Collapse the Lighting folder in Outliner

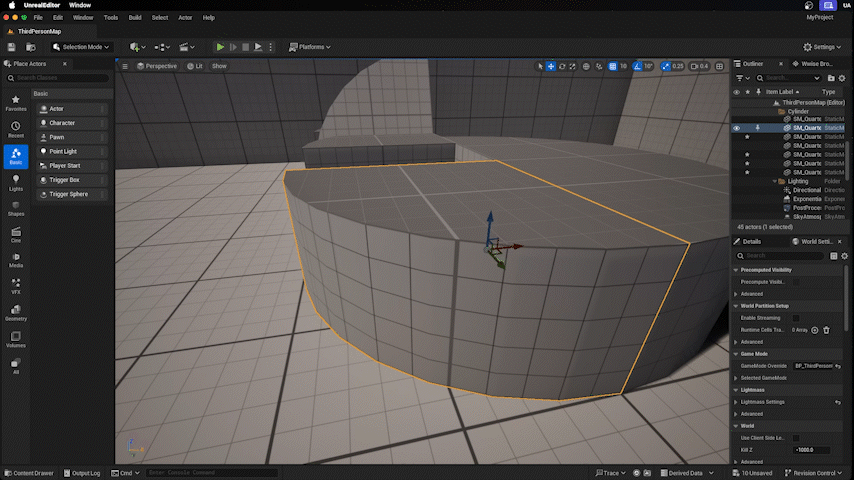[x=776, y=181]
